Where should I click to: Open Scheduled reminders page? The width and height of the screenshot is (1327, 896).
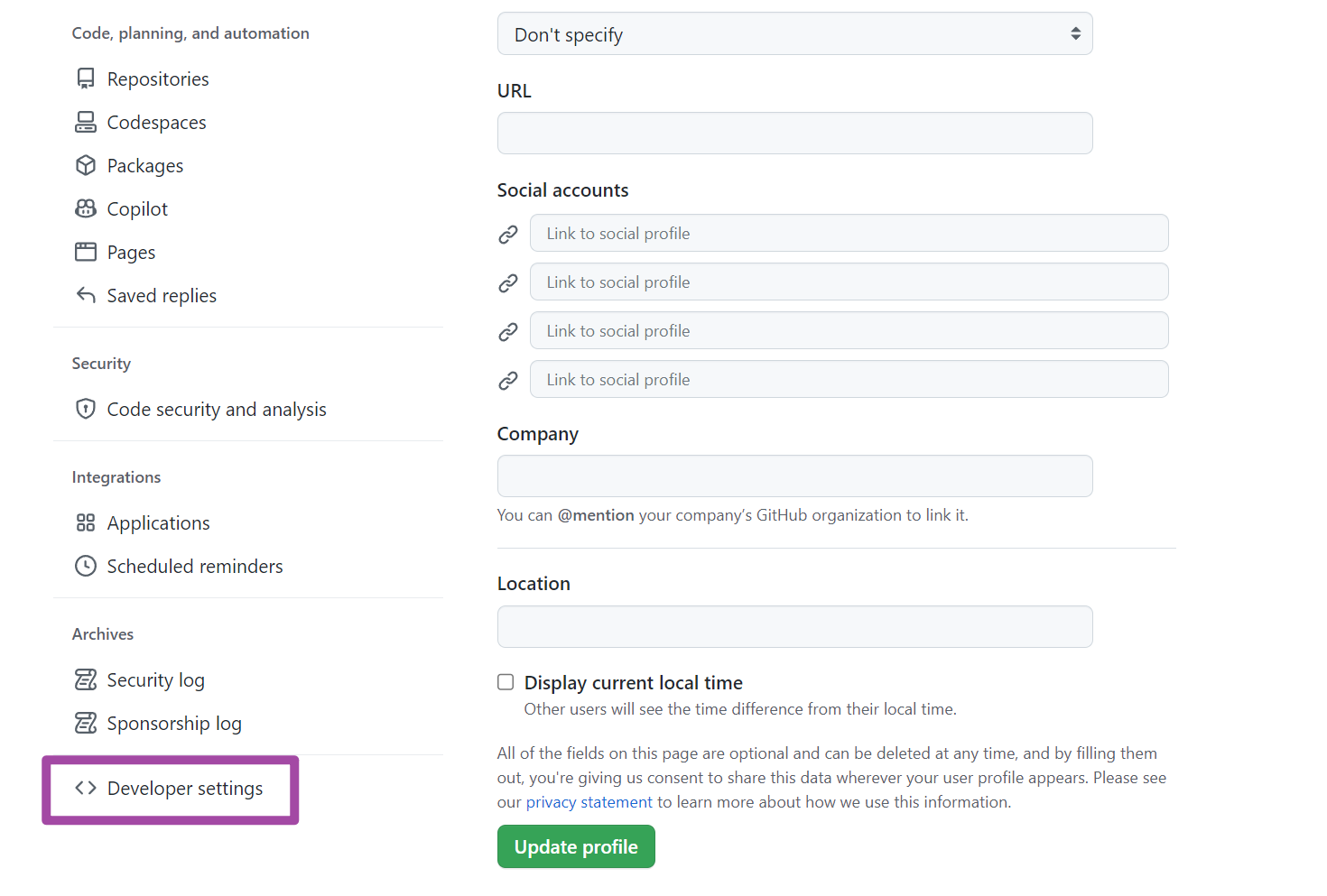[195, 567]
